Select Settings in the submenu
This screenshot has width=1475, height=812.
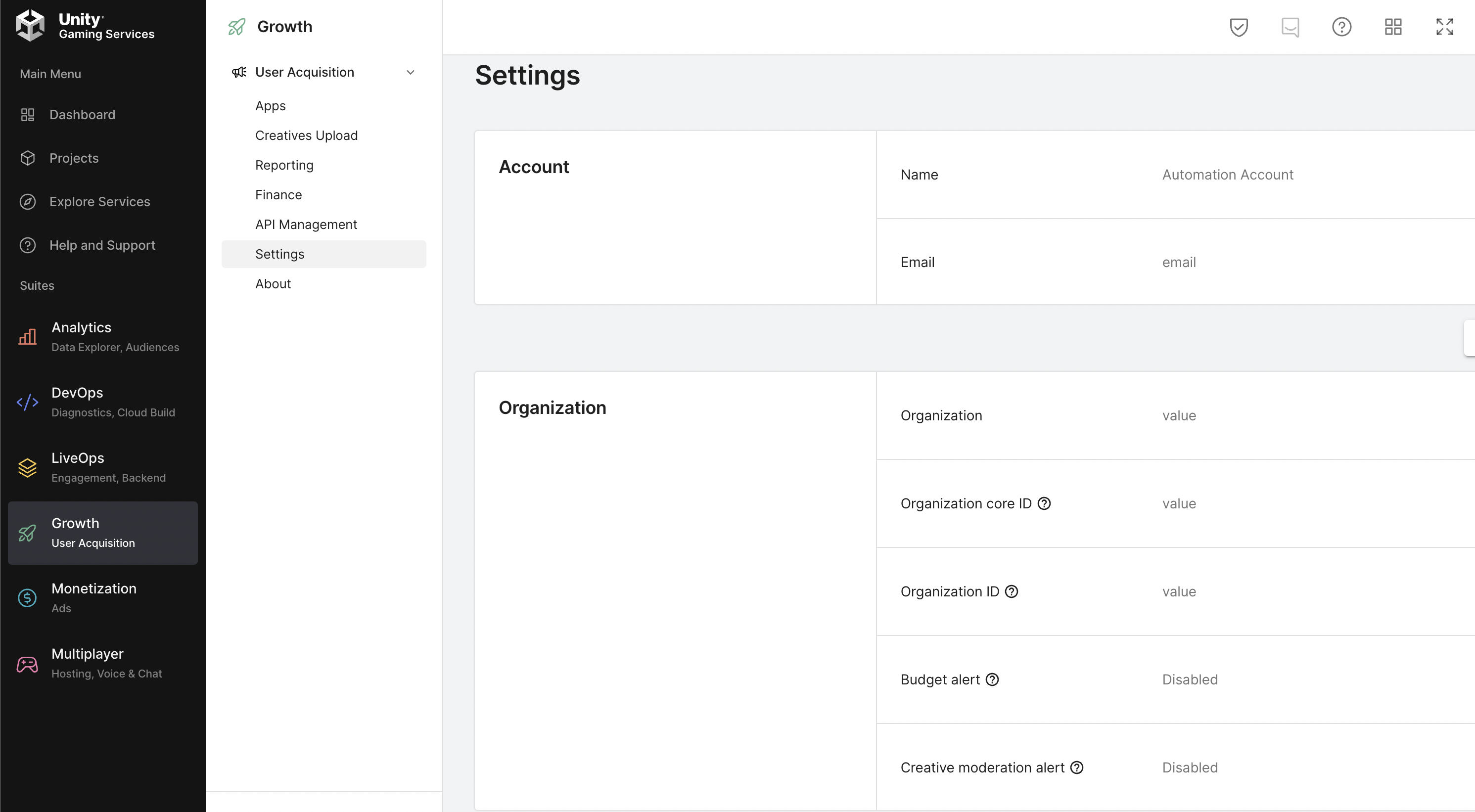pyautogui.click(x=323, y=254)
